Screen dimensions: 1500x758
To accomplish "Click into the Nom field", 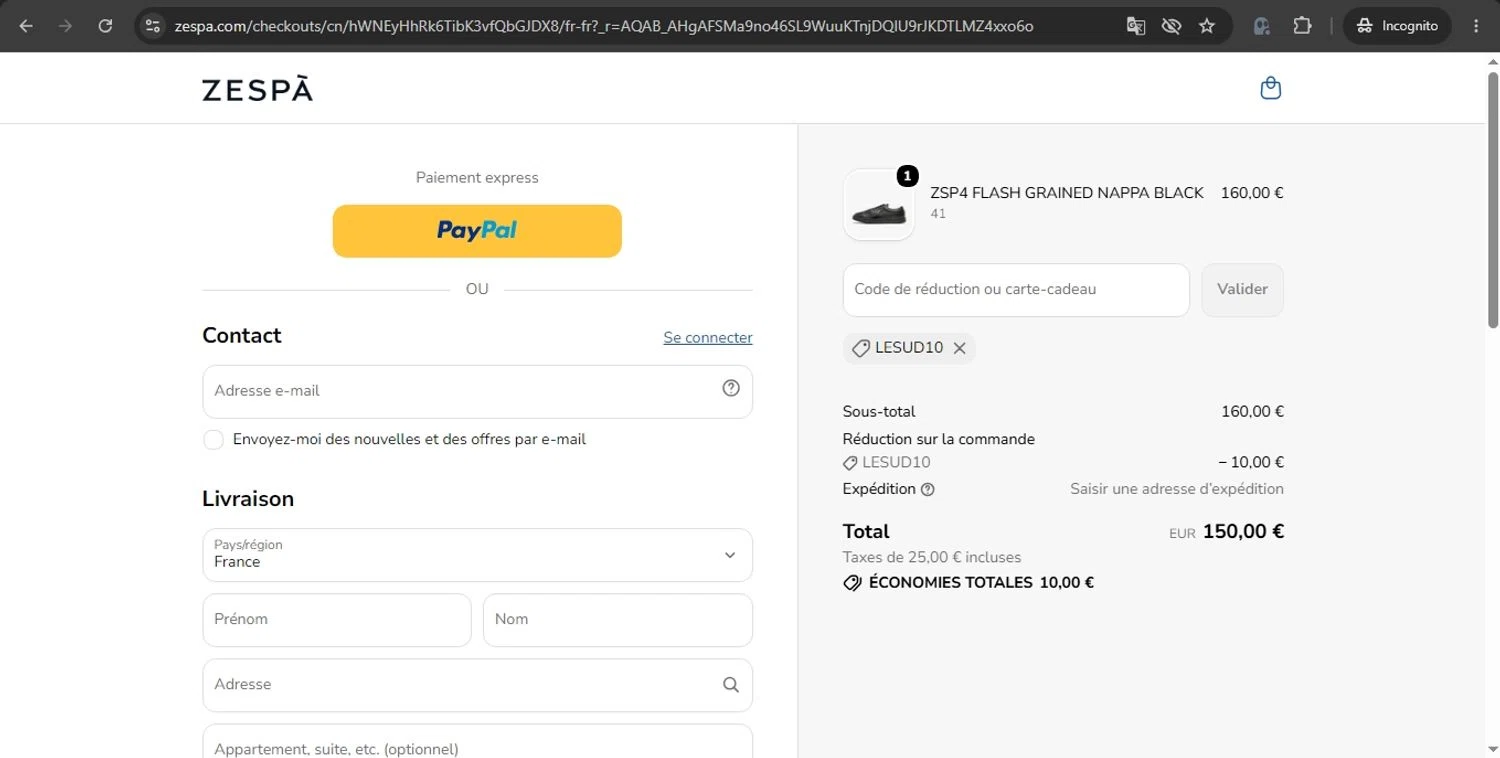I will (618, 620).
